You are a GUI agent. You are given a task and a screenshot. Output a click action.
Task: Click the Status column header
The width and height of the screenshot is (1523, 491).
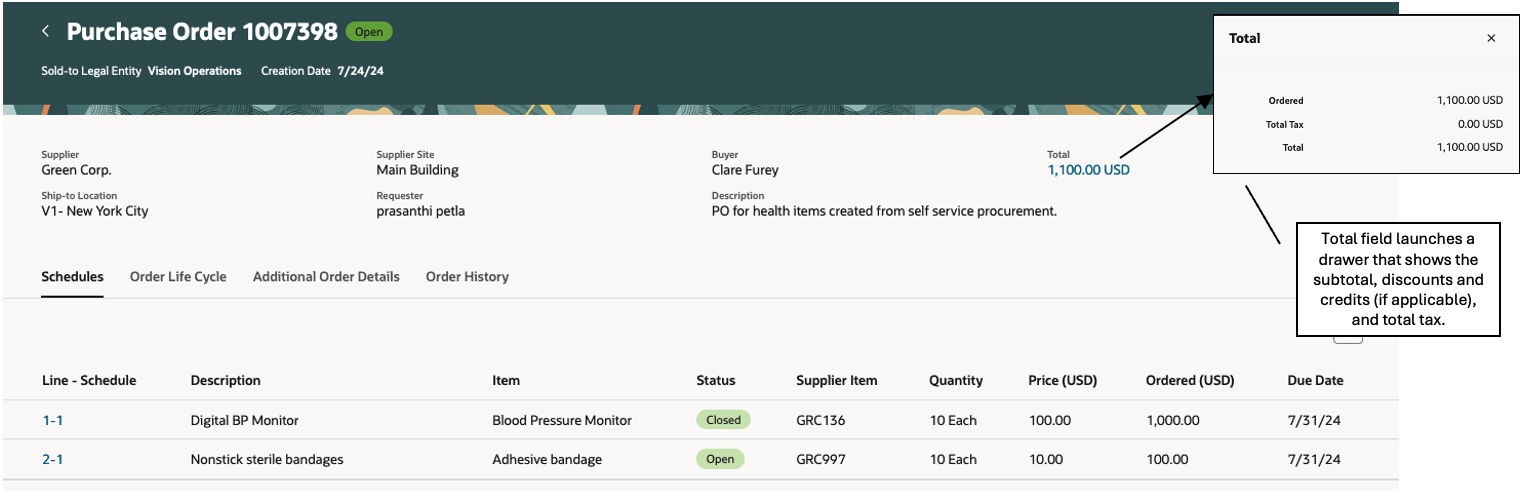(716, 381)
